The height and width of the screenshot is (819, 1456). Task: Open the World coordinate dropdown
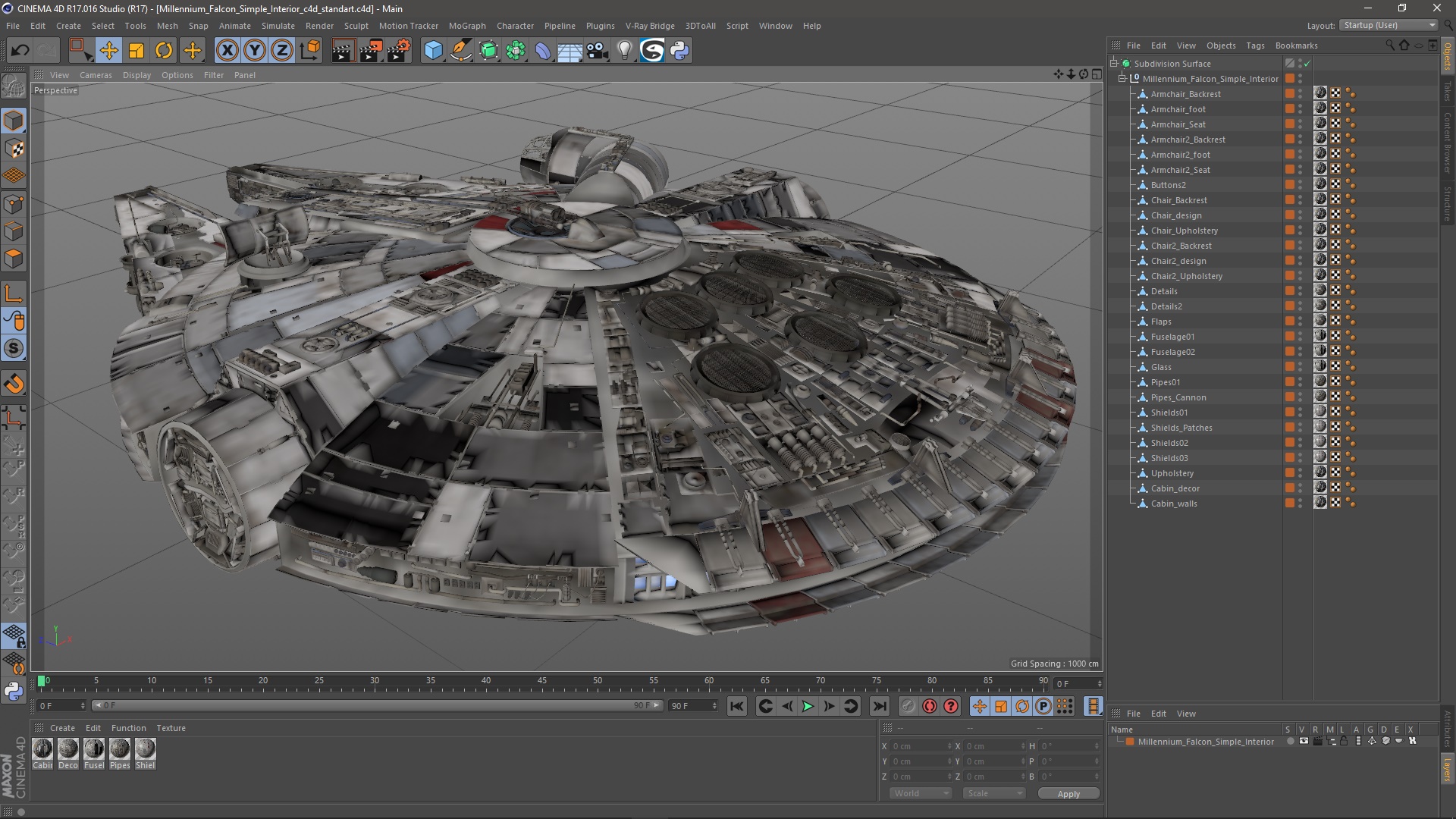[921, 793]
